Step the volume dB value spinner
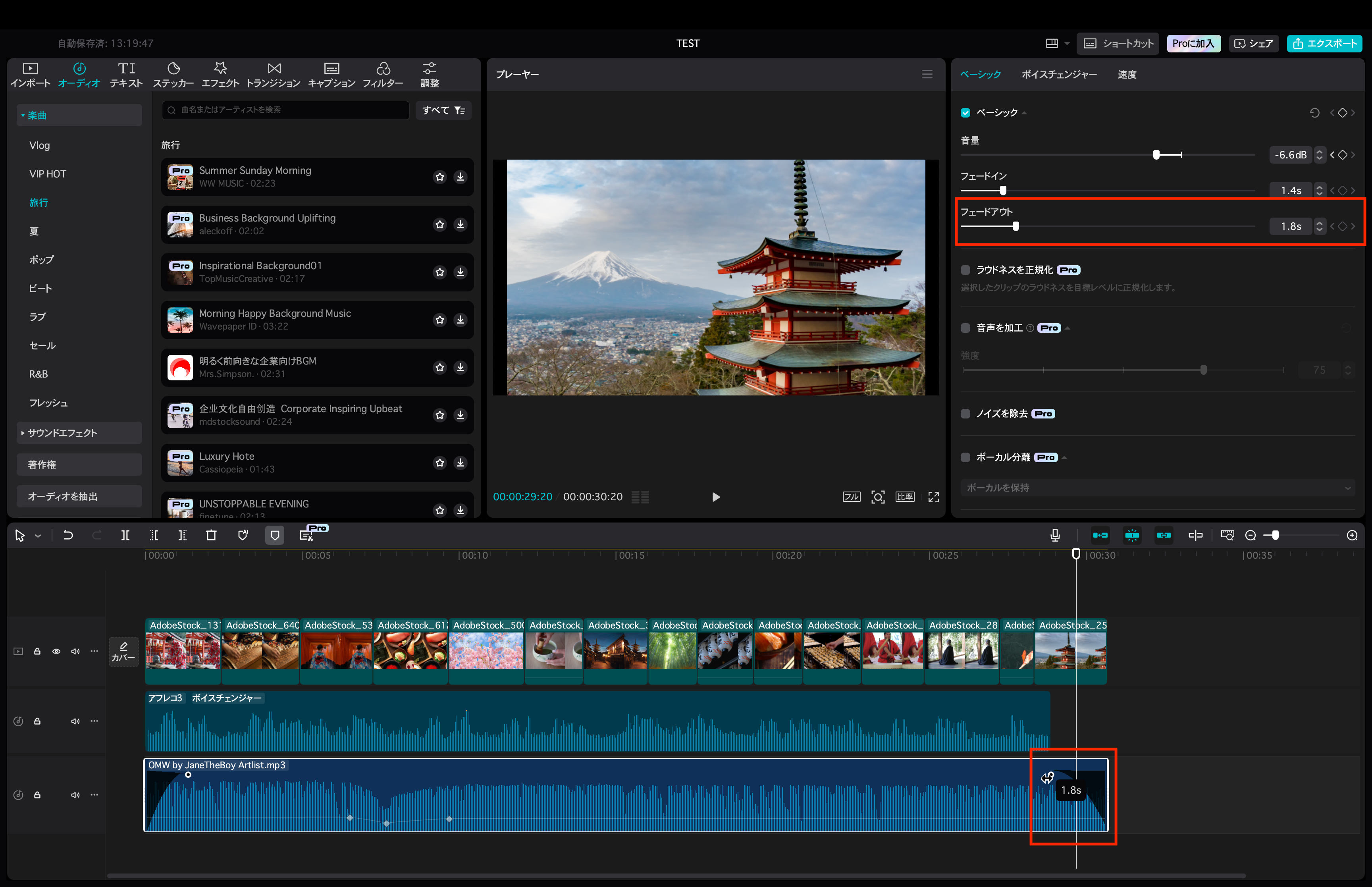The image size is (1372, 887). click(1319, 154)
